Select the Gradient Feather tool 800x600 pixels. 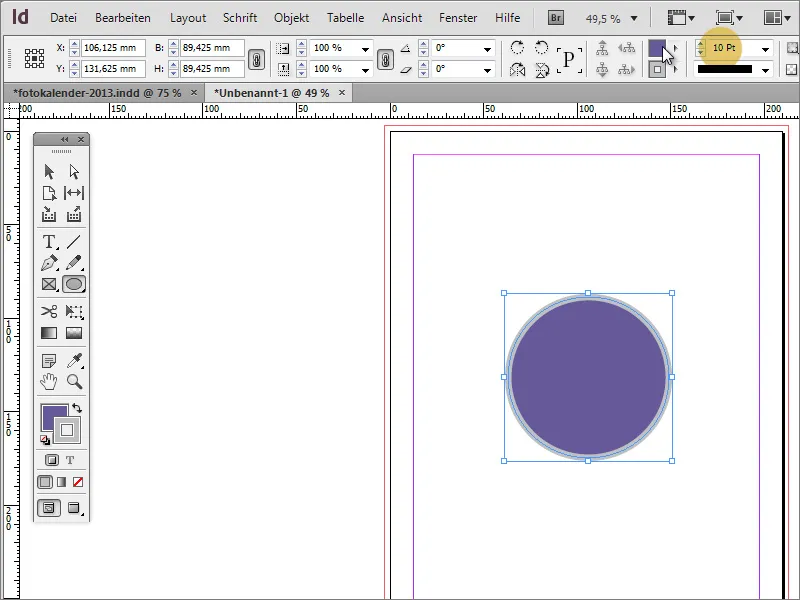(x=74, y=333)
